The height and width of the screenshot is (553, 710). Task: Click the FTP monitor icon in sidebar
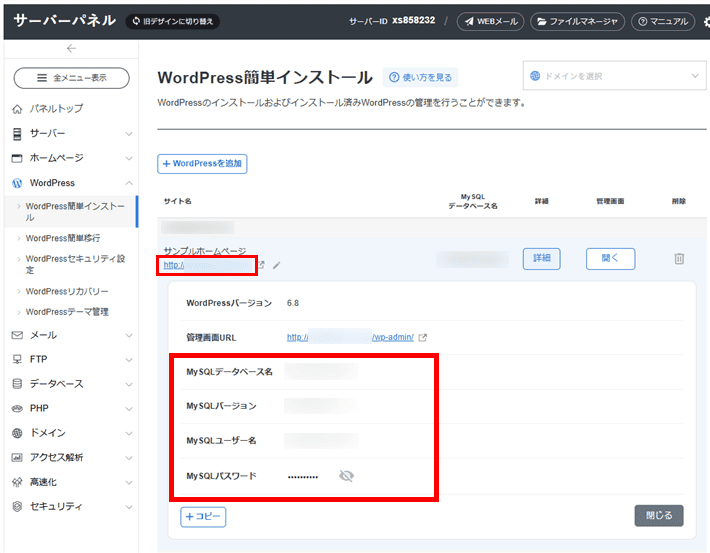[x=17, y=359]
